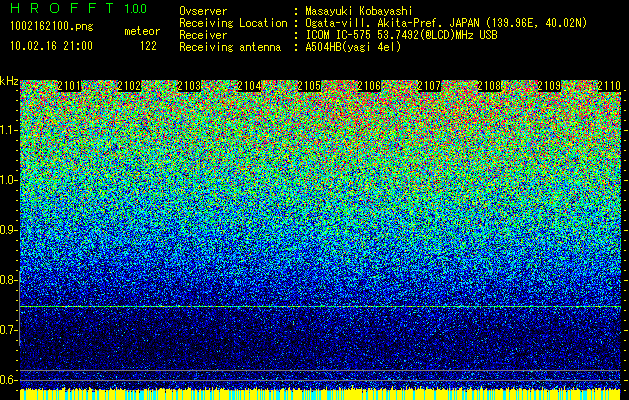
Task: Click the 2108 time marker
Action: coord(489,86)
